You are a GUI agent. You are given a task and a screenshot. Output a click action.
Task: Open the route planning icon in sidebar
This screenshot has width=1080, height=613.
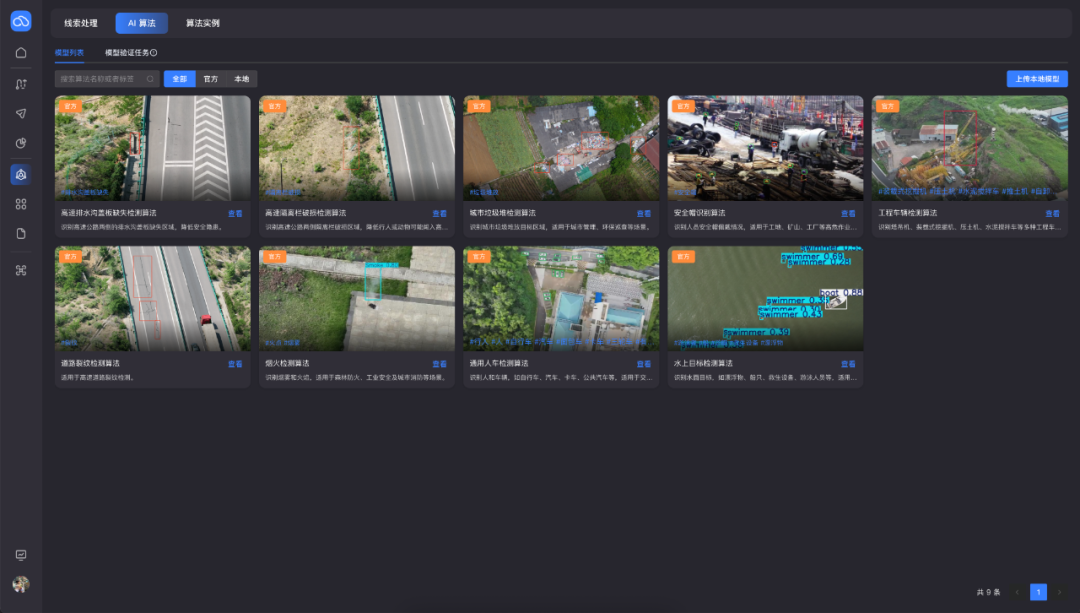coord(21,84)
